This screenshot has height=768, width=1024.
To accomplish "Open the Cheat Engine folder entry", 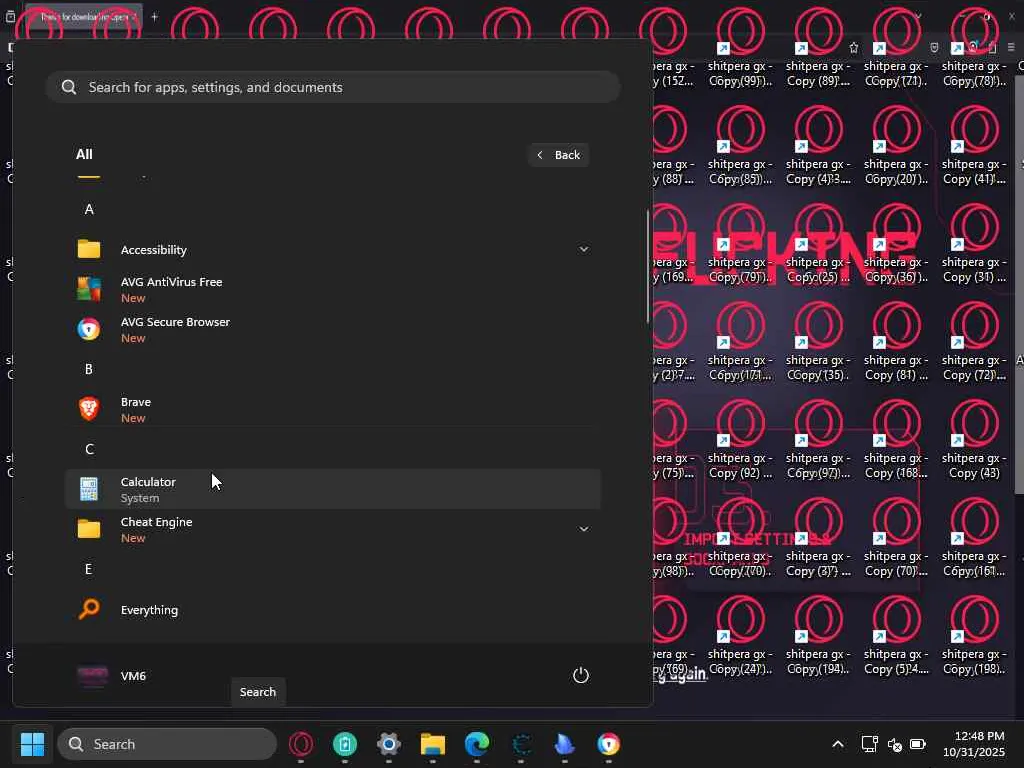I will tap(332, 529).
